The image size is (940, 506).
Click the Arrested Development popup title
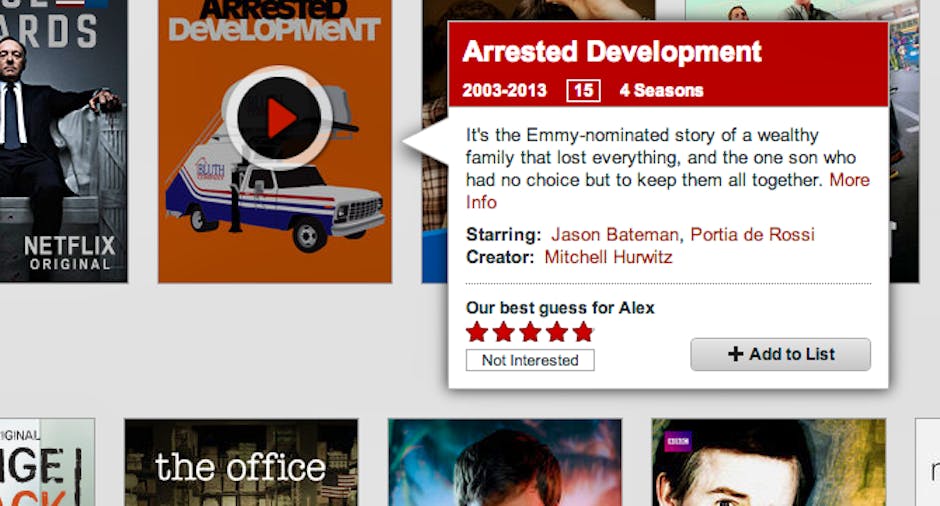pyautogui.click(x=612, y=52)
